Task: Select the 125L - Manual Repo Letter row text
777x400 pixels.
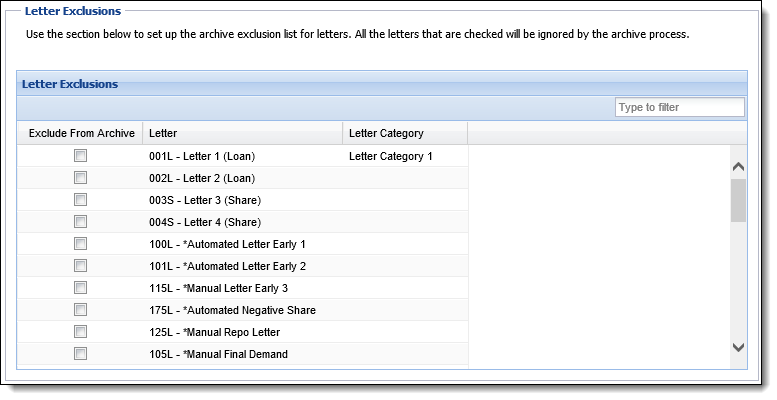Action: pos(215,332)
